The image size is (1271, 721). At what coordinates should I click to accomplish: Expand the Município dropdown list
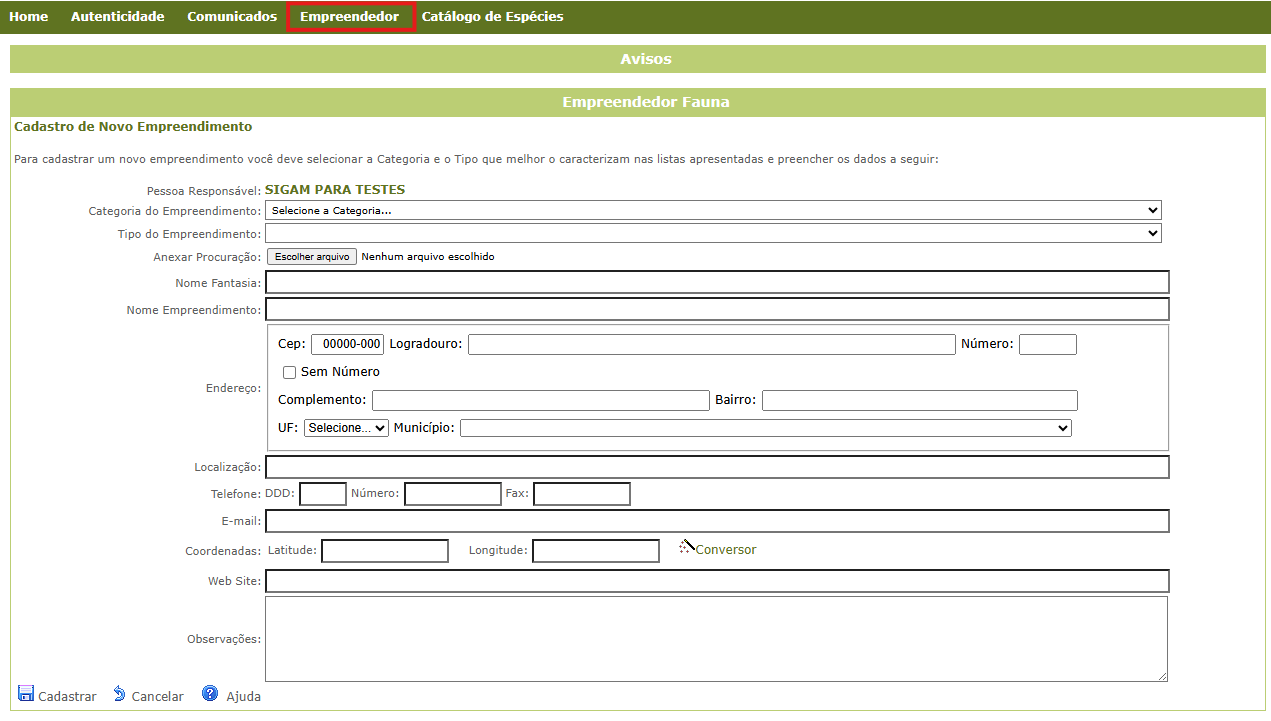[x=765, y=428]
